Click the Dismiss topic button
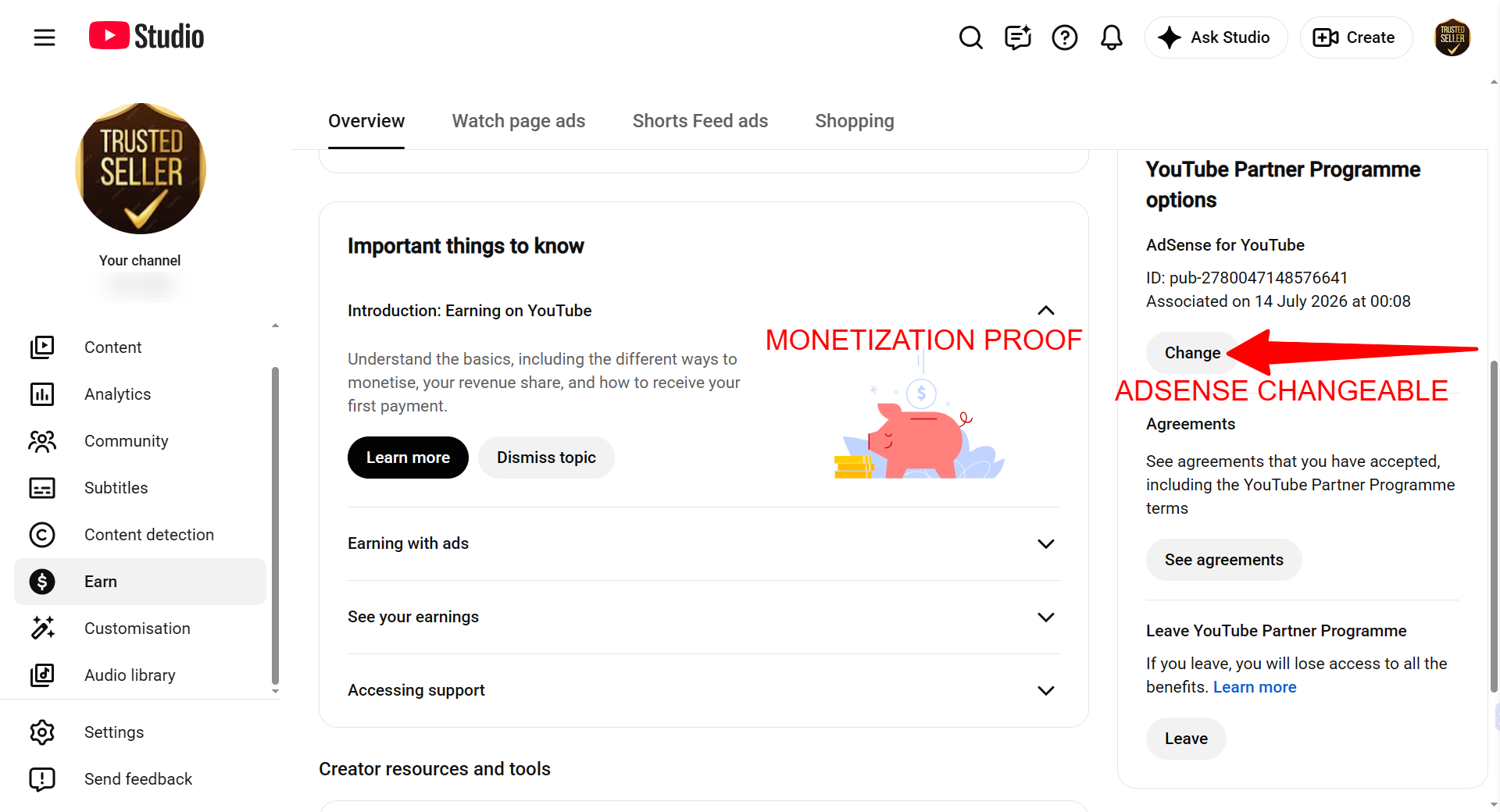 click(x=546, y=458)
